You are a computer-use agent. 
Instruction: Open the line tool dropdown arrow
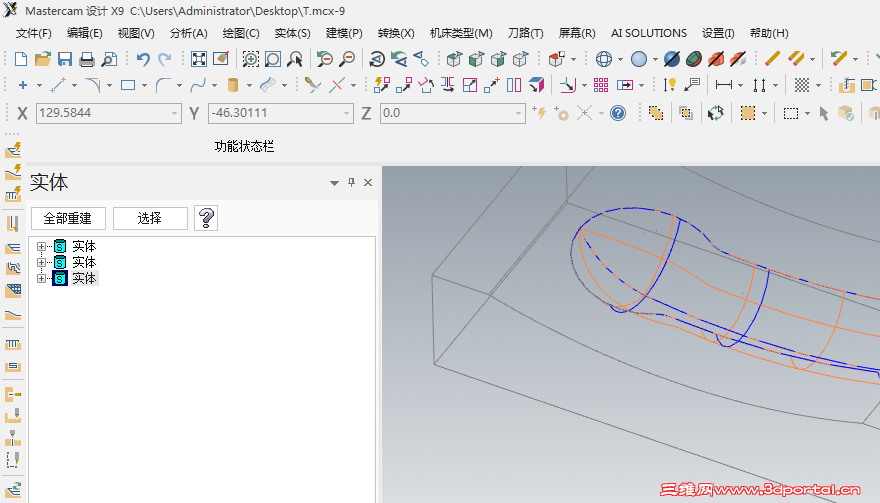(x=74, y=86)
